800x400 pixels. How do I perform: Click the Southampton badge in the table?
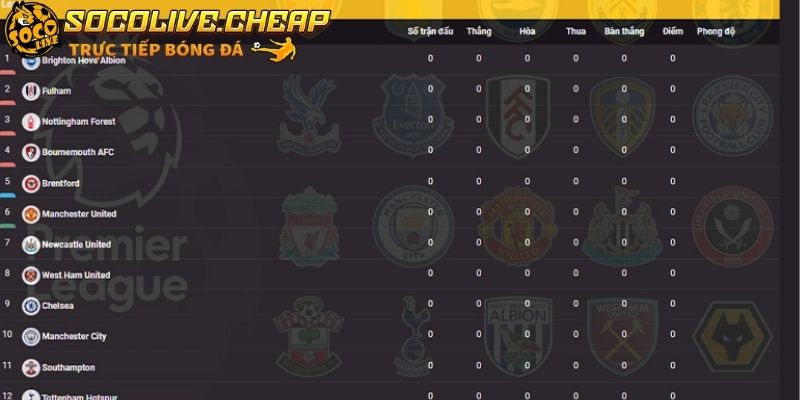point(31,368)
